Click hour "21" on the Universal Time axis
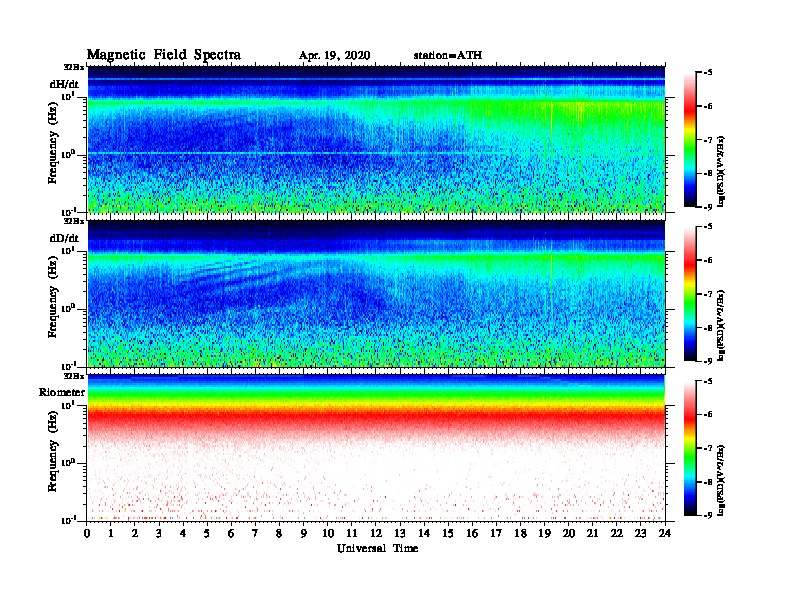 (592, 533)
